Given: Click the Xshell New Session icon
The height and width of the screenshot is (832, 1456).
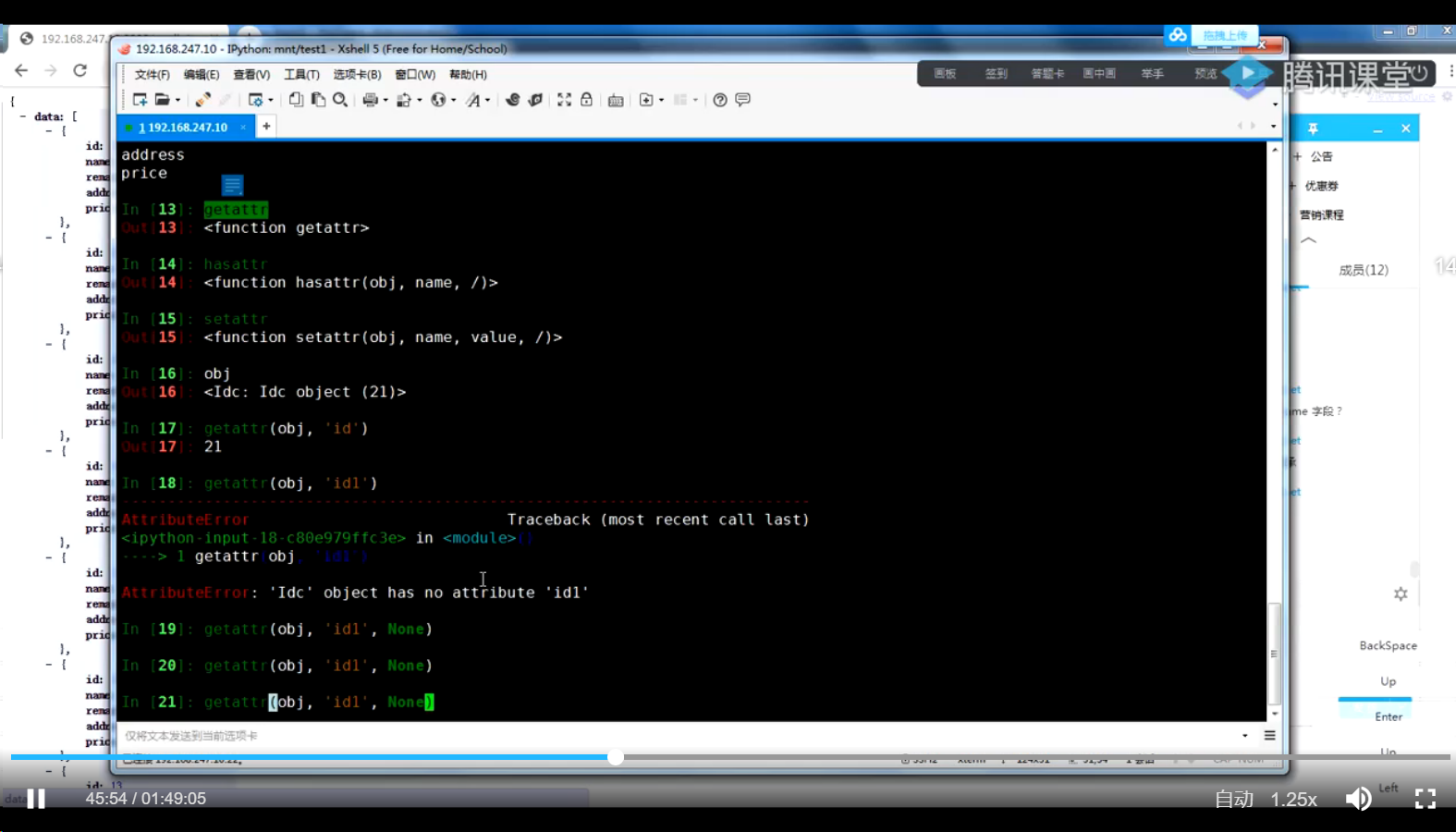Looking at the screenshot, I should click(140, 100).
